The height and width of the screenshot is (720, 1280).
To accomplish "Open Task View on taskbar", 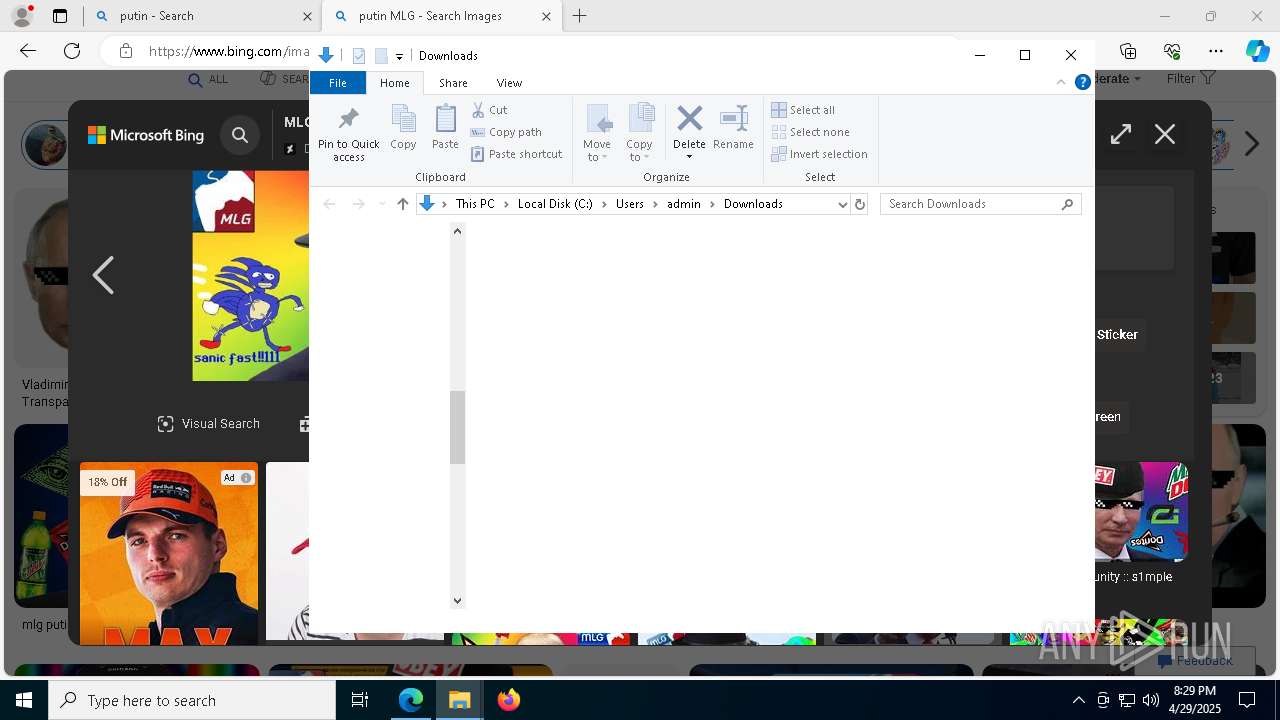I will (x=360, y=700).
